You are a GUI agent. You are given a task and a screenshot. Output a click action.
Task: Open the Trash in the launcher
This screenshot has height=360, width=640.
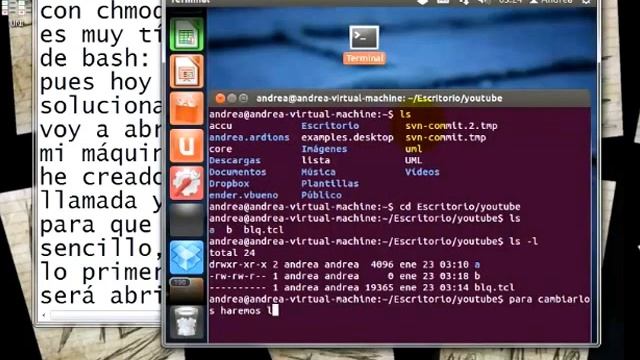point(187,322)
